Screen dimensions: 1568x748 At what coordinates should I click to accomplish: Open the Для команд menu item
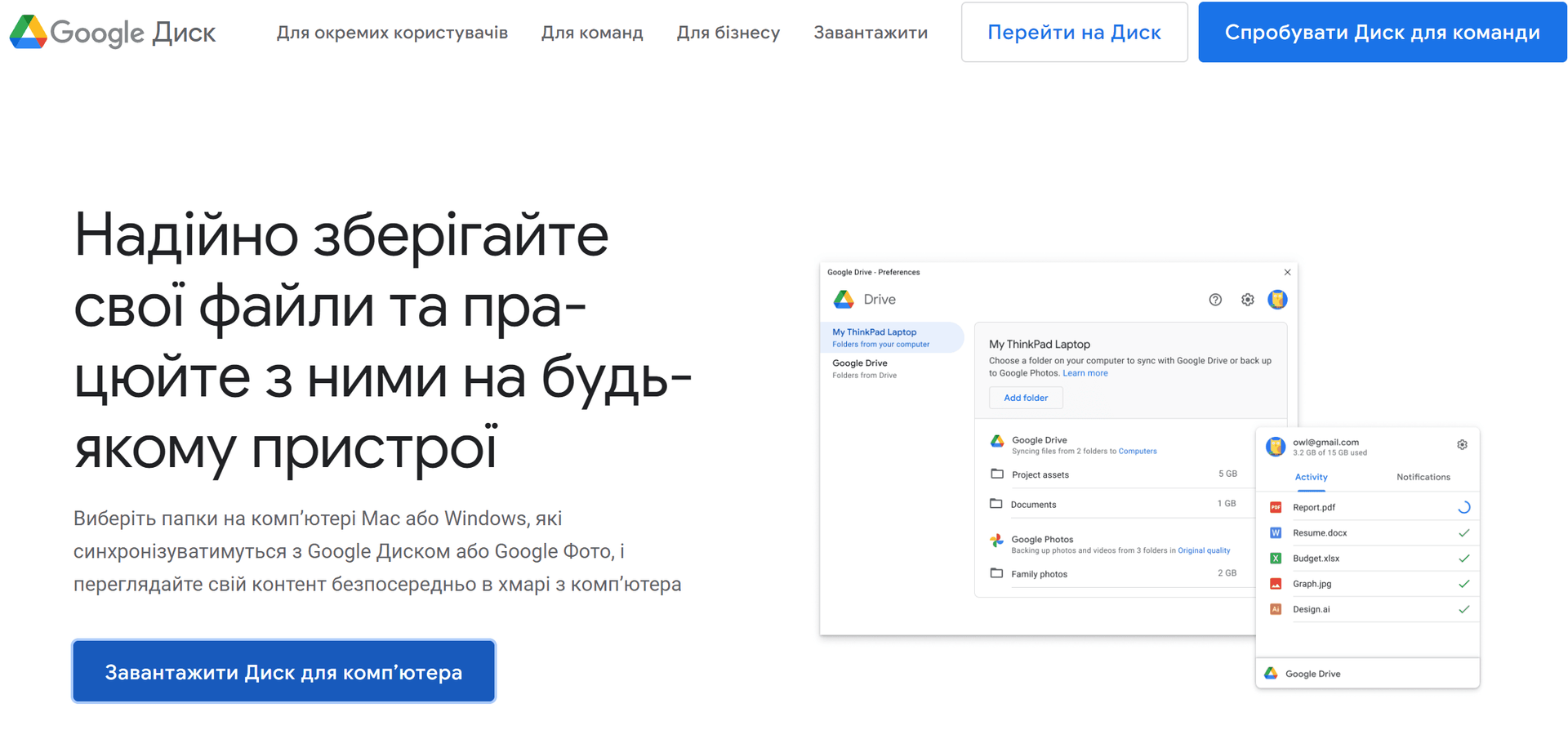(x=592, y=33)
